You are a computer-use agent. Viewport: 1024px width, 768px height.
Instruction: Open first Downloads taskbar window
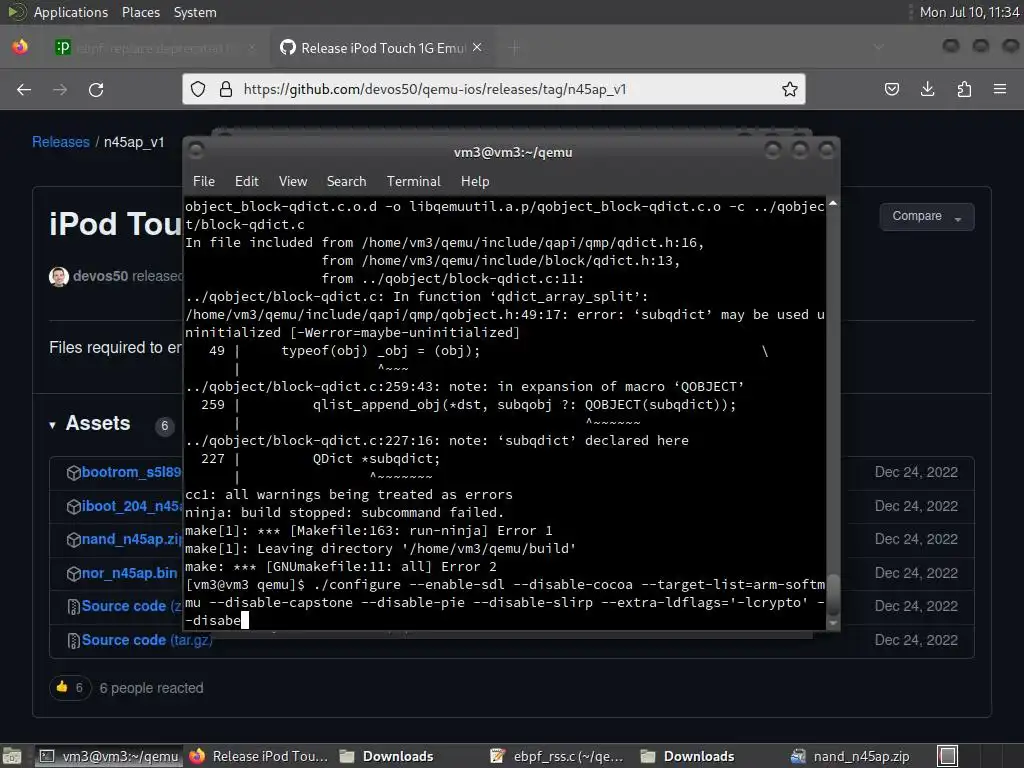click(387, 756)
